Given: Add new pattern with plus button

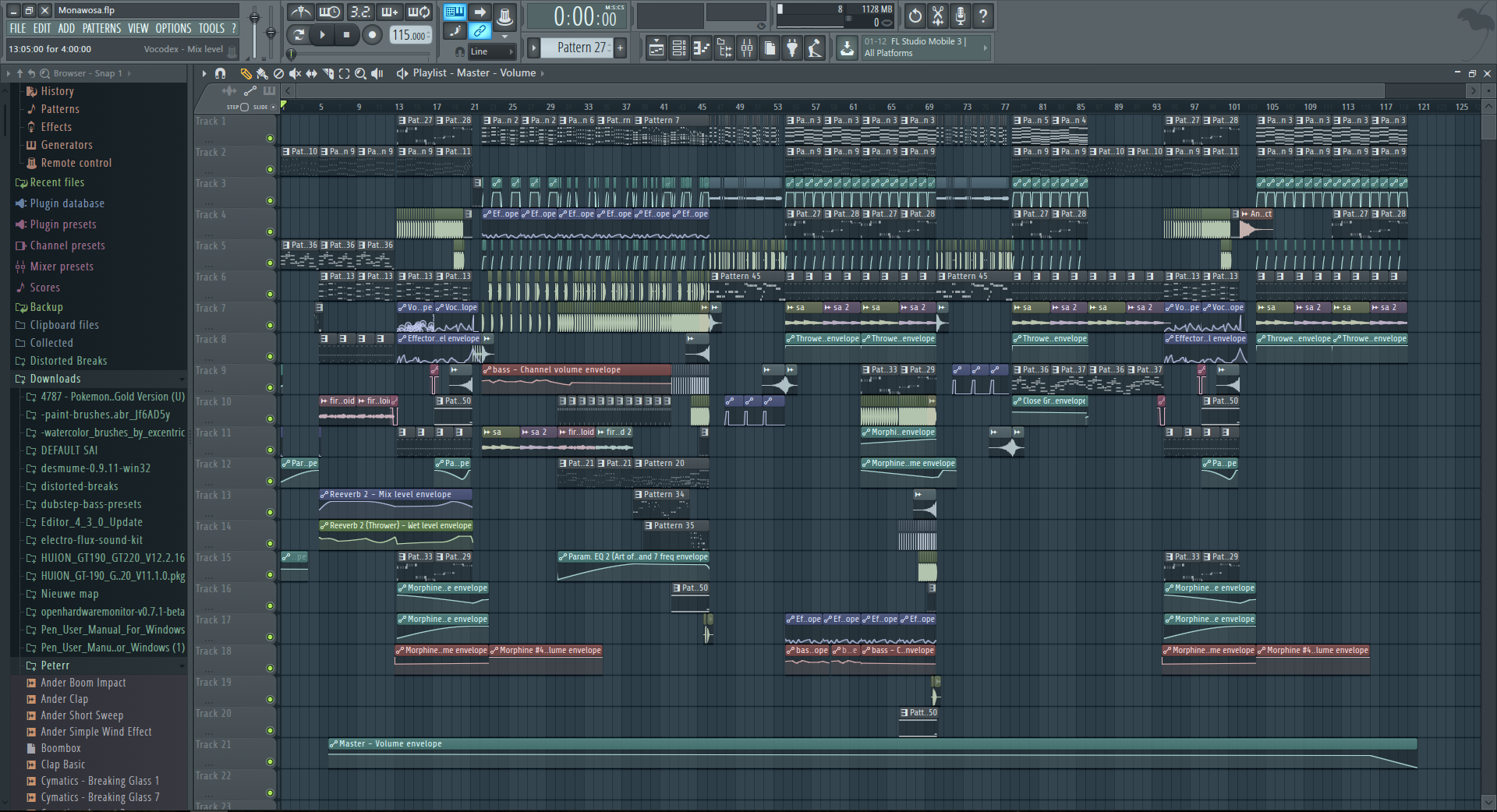Looking at the screenshot, I should click(621, 48).
